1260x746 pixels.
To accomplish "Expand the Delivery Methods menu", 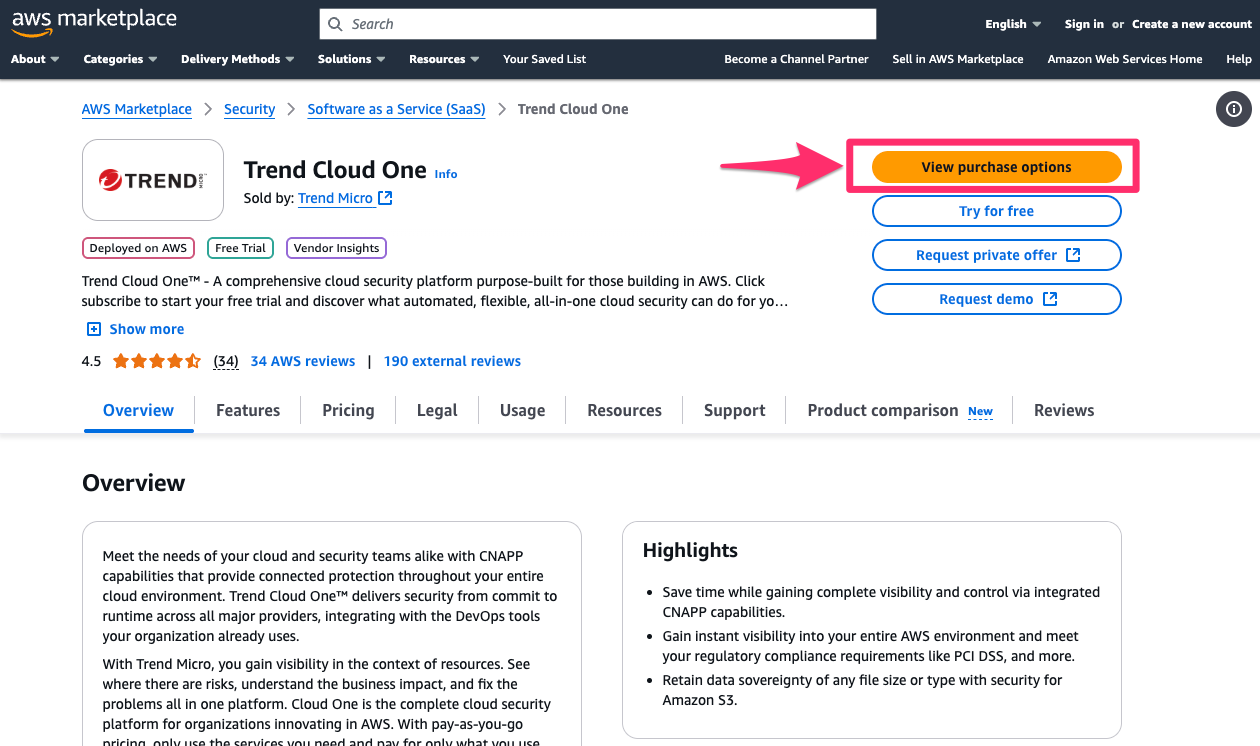I will coord(237,59).
